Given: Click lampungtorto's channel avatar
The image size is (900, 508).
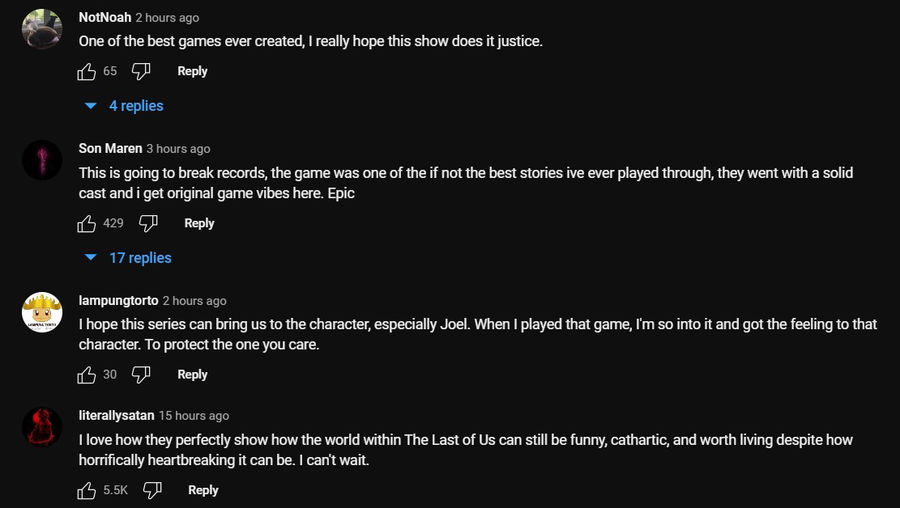Looking at the screenshot, I should (42, 312).
